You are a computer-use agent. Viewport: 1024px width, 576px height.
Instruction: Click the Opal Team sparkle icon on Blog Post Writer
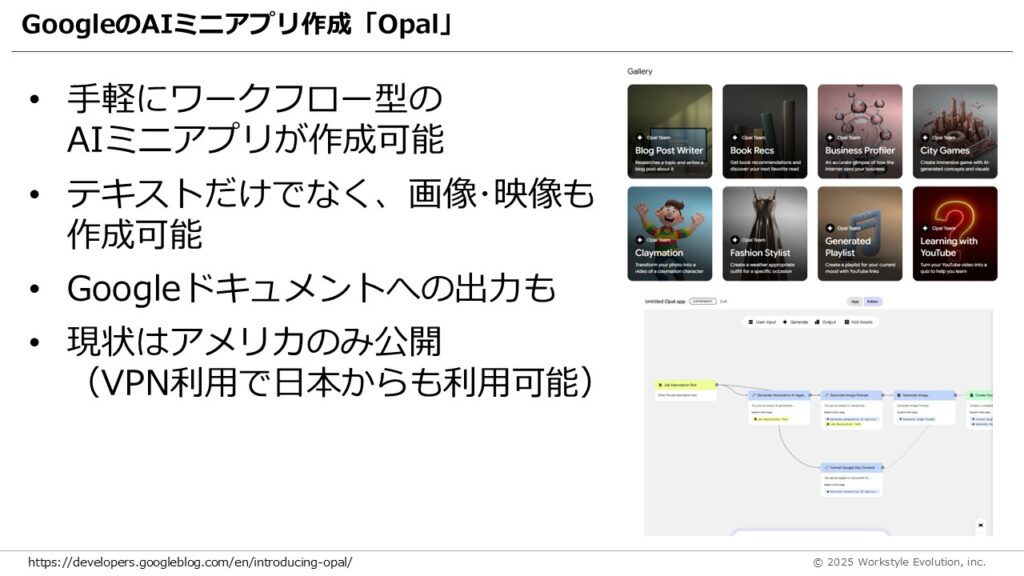[x=639, y=138]
